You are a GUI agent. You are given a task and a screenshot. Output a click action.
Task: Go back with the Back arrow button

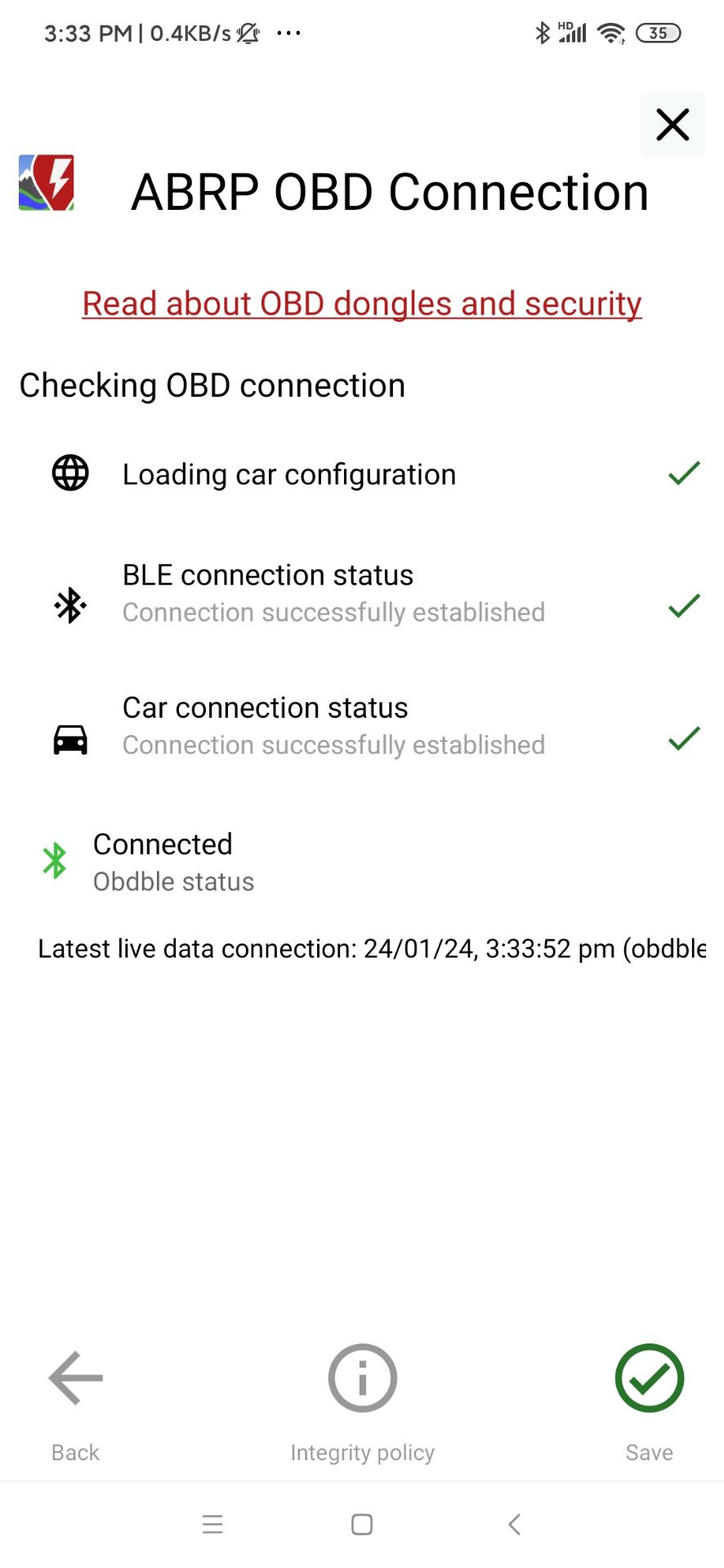pos(75,1403)
